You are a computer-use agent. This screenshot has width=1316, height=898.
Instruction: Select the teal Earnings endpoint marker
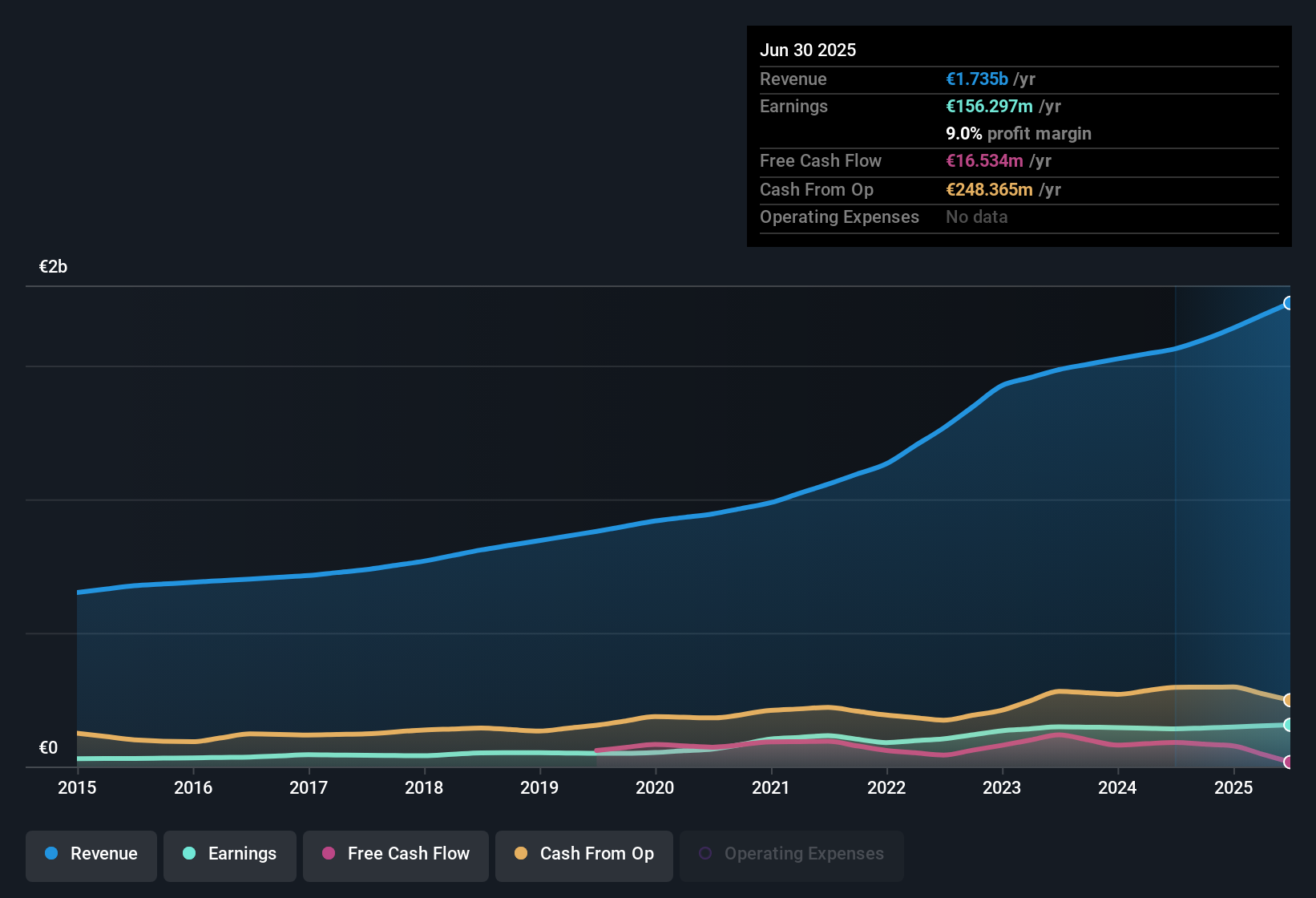click(1289, 726)
